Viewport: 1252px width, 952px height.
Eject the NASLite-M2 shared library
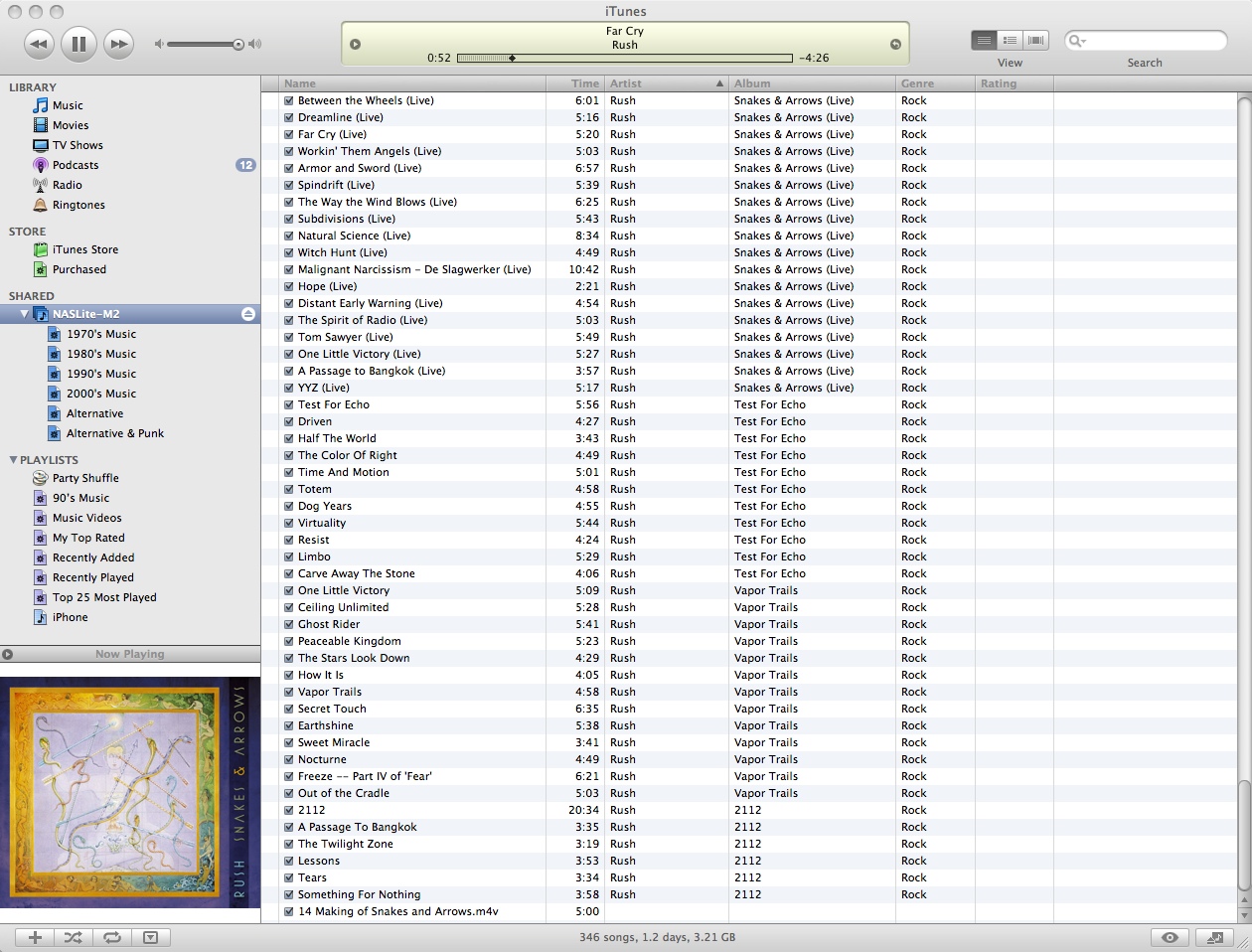tap(248, 314)
